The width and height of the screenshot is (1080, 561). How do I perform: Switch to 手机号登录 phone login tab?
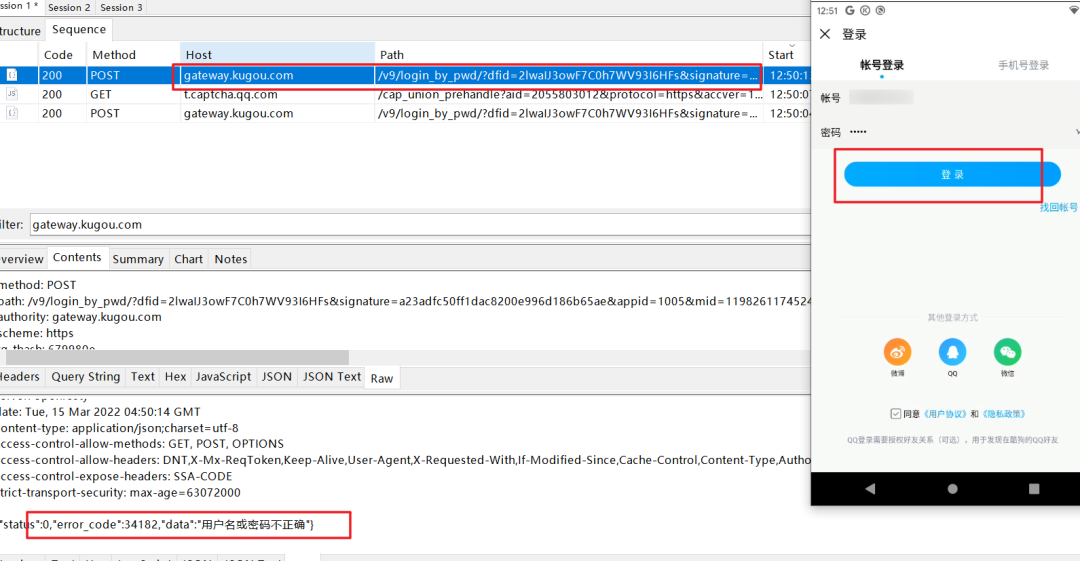1024,65
